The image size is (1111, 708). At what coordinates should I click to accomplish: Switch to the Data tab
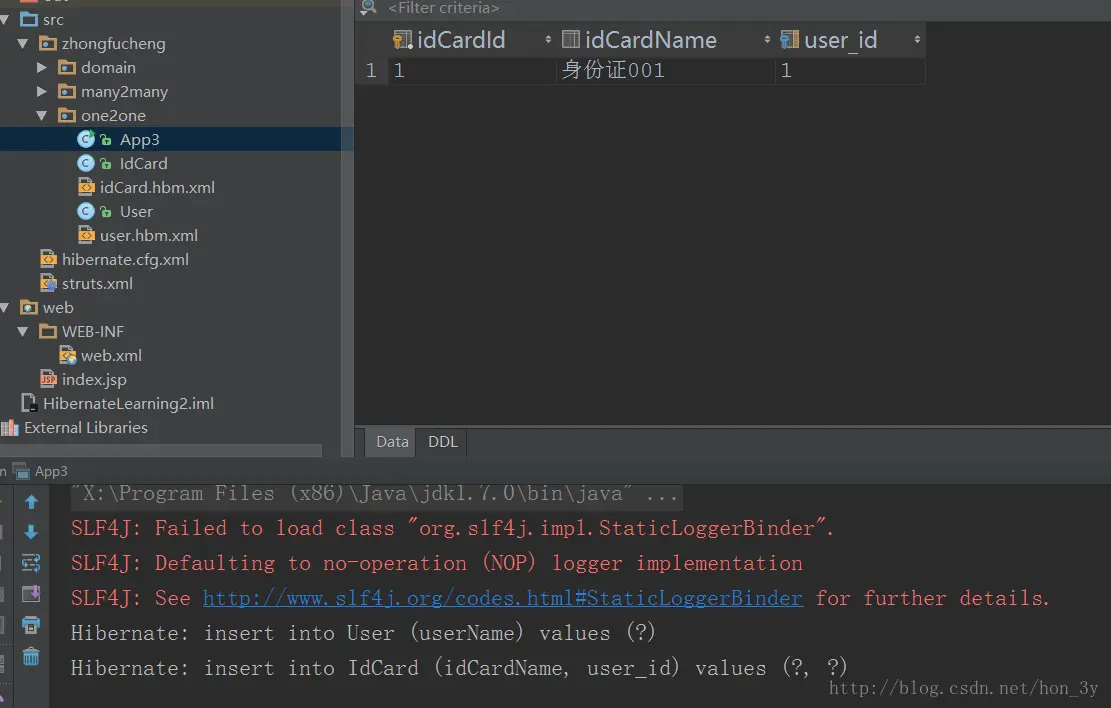click(392, 442)
